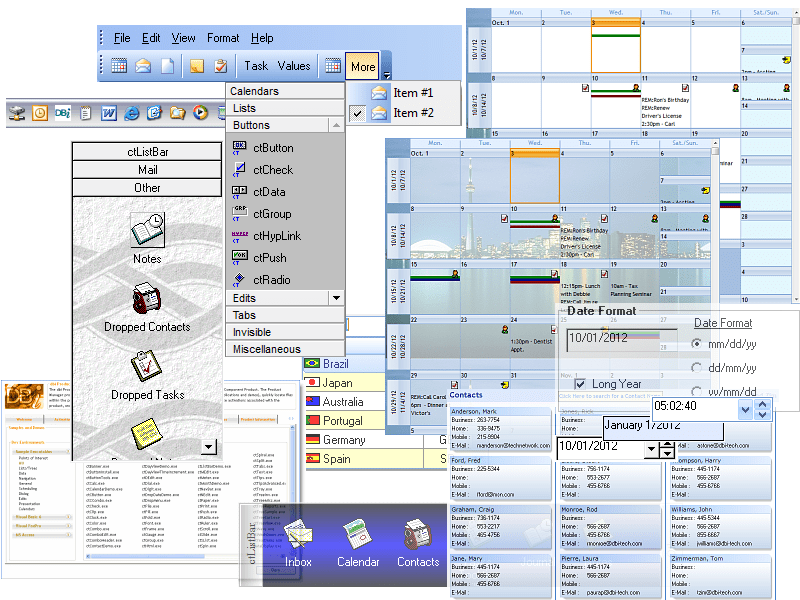Select the ctCheck control icon
Screen dimensions: 800x600
coord(239,170)
